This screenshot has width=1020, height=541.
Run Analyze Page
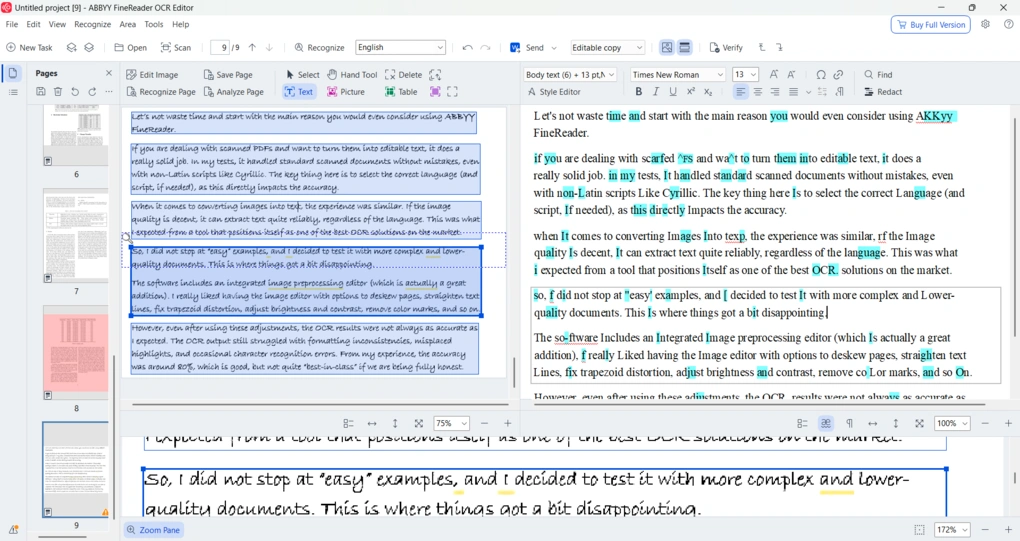[x=234, y=92]
